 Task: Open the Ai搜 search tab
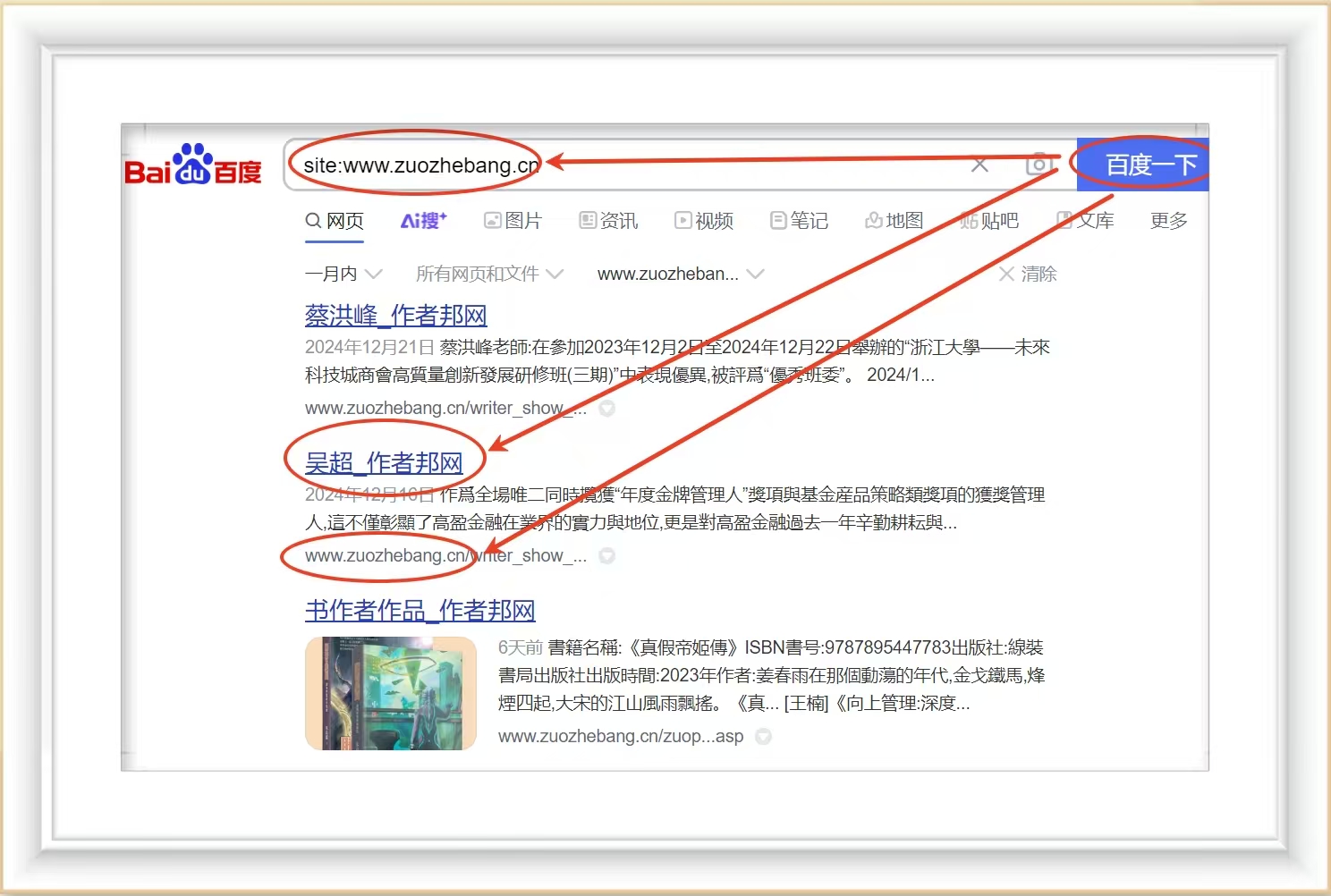point(423,221)
